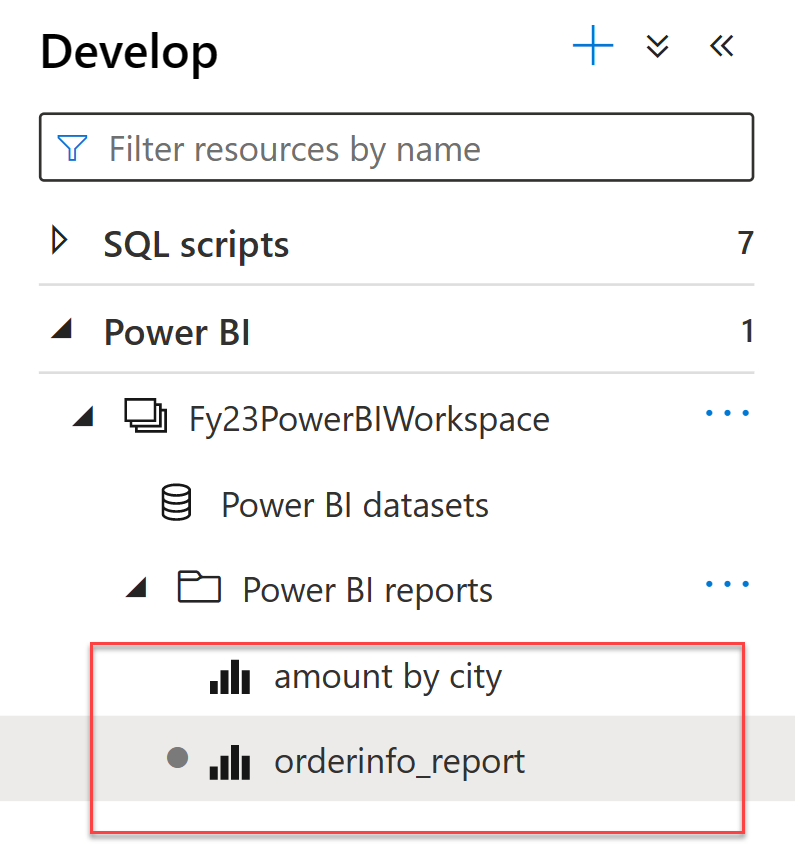Click the plus icon to add resource
This screenshot has height=868, width=795.
tap(593, 45)
